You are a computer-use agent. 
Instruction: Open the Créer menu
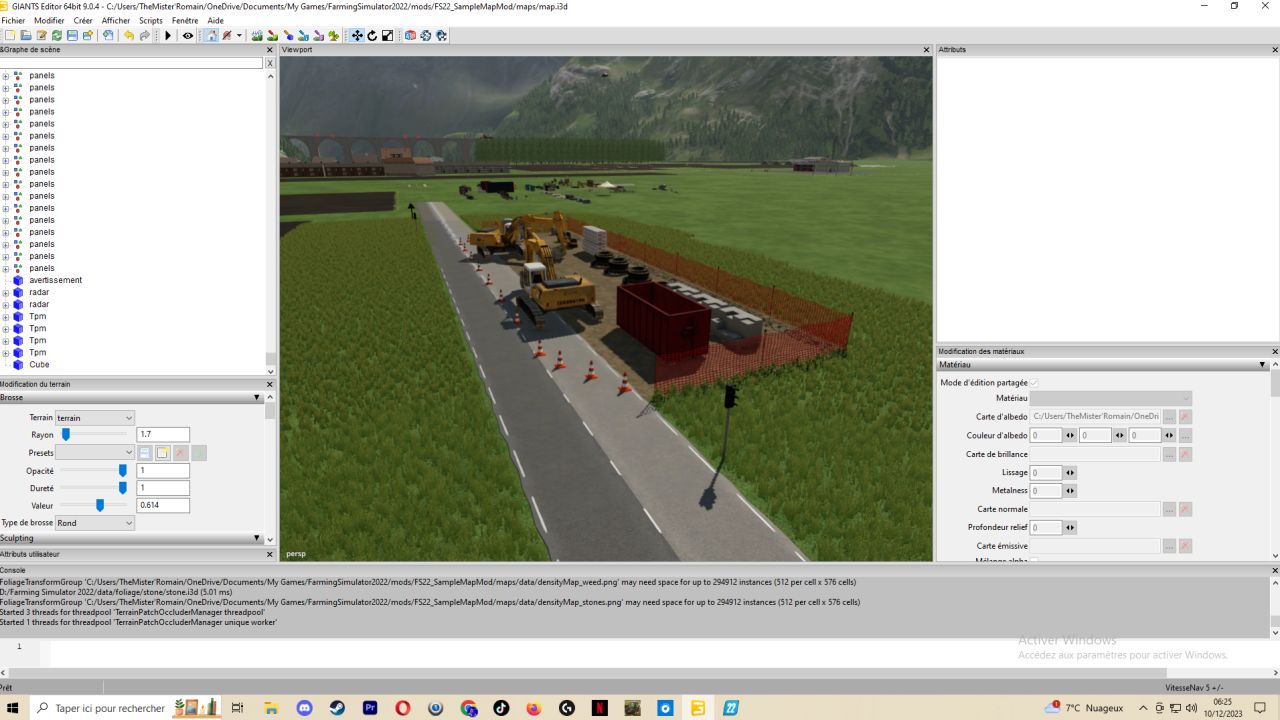coord(83,20)
